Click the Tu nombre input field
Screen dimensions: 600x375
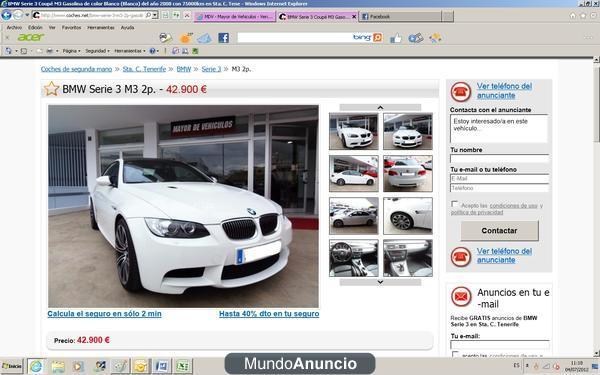(499, 158)
